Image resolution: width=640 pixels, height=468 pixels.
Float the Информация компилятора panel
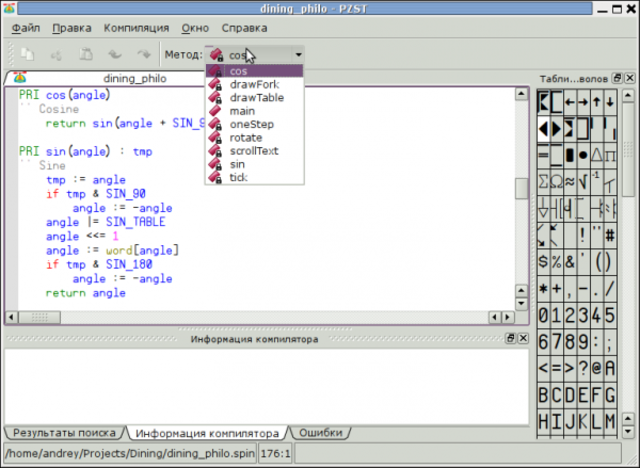pyautogui.click(x=510, y=338)
